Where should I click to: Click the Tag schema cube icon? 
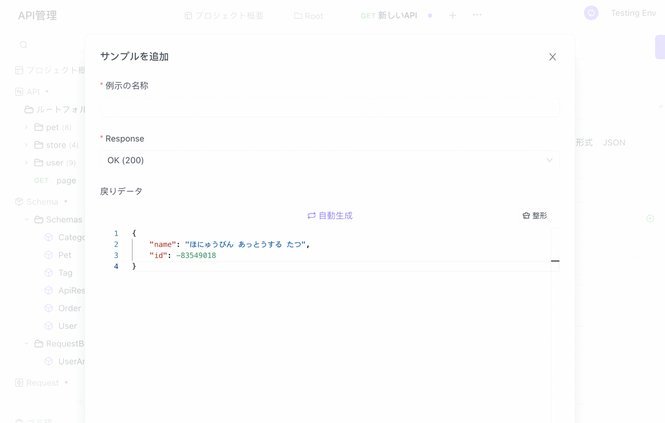48,273
